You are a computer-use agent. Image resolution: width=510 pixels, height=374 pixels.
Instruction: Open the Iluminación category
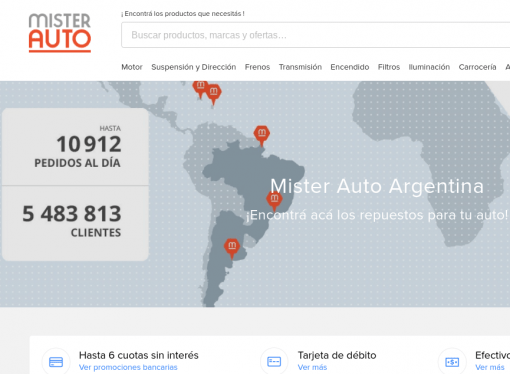pos(429,67)
